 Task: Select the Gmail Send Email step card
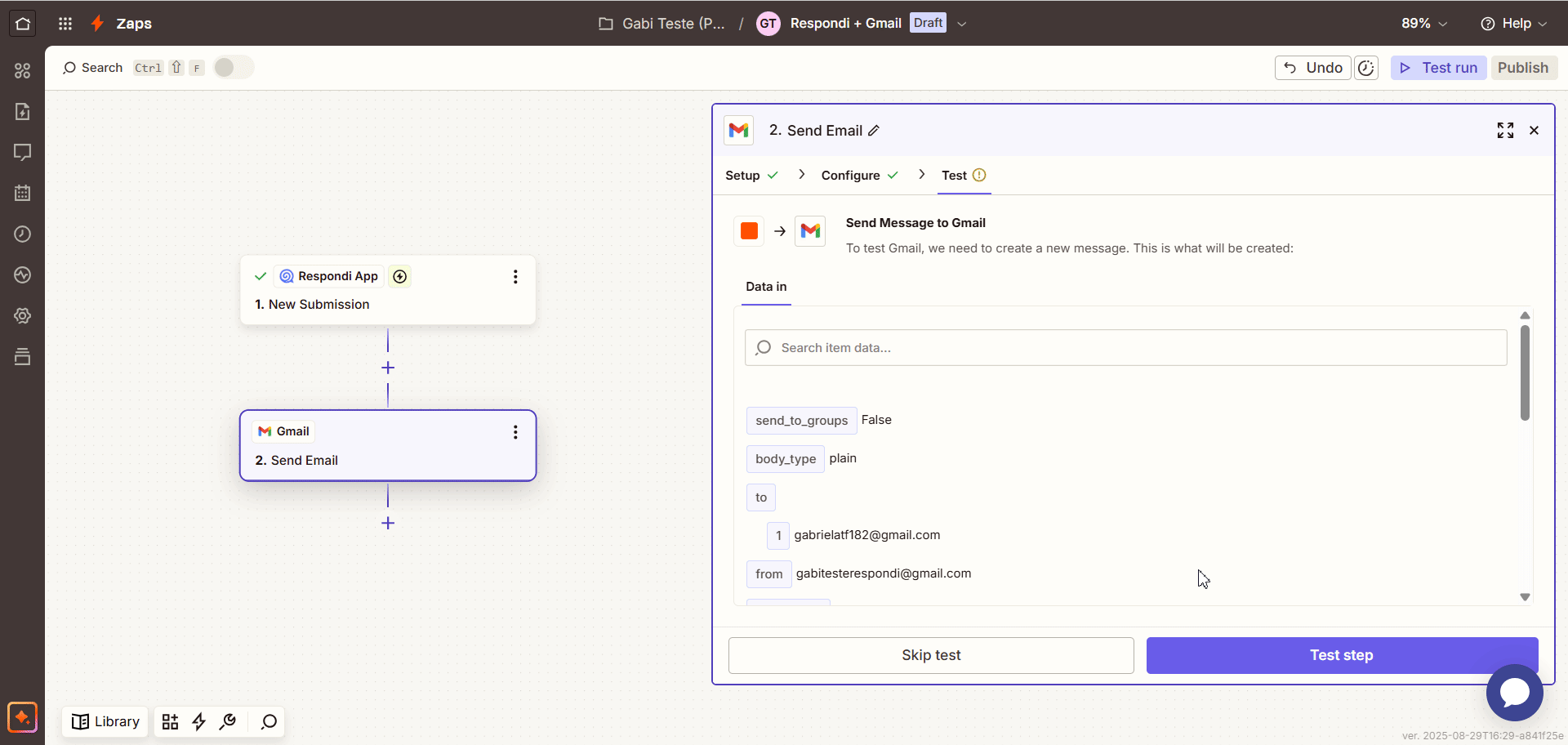click(388, 446)
